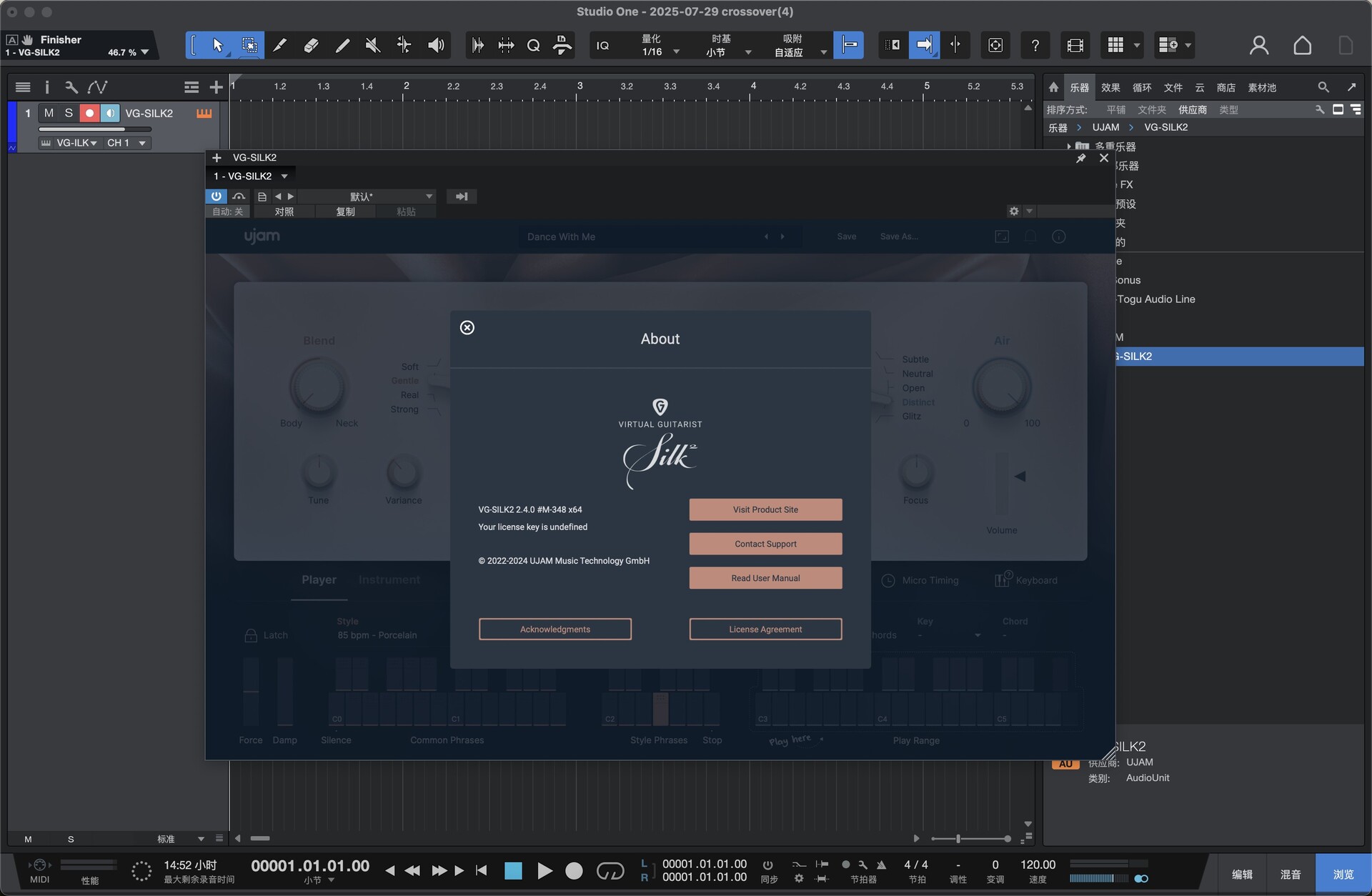This screenshot has width=1372, height=896.
Task: Pin the VG-SILK2 plugin window
Action: [x=1080, y=158]
